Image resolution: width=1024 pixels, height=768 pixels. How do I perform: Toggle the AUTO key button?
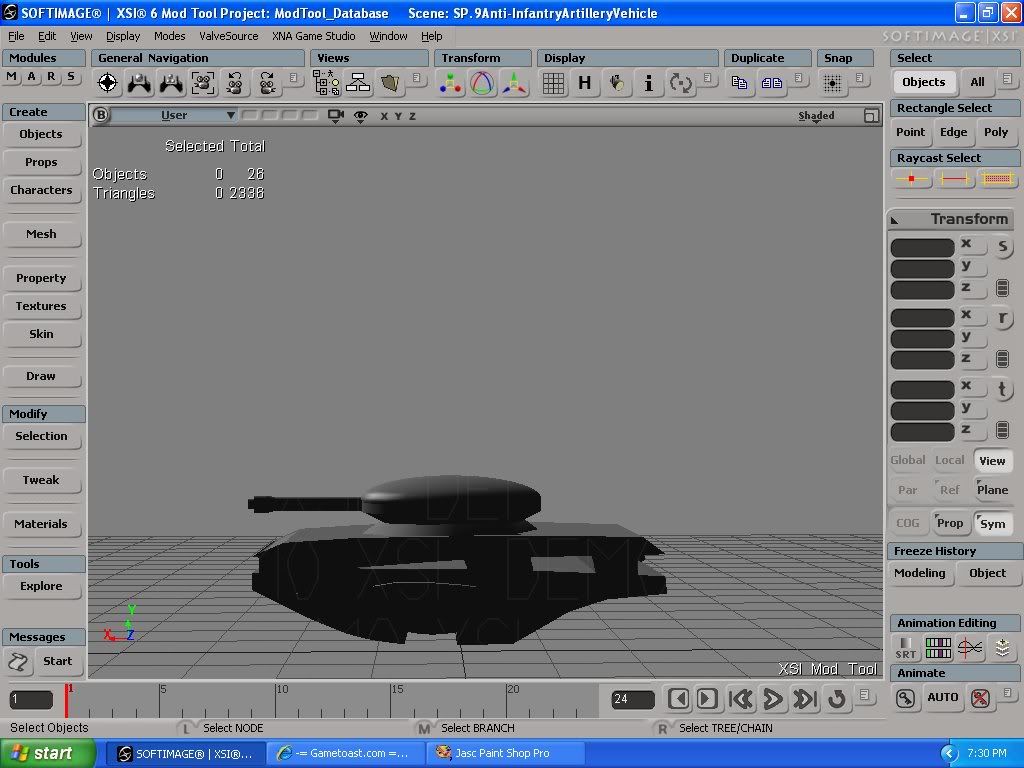942,697
